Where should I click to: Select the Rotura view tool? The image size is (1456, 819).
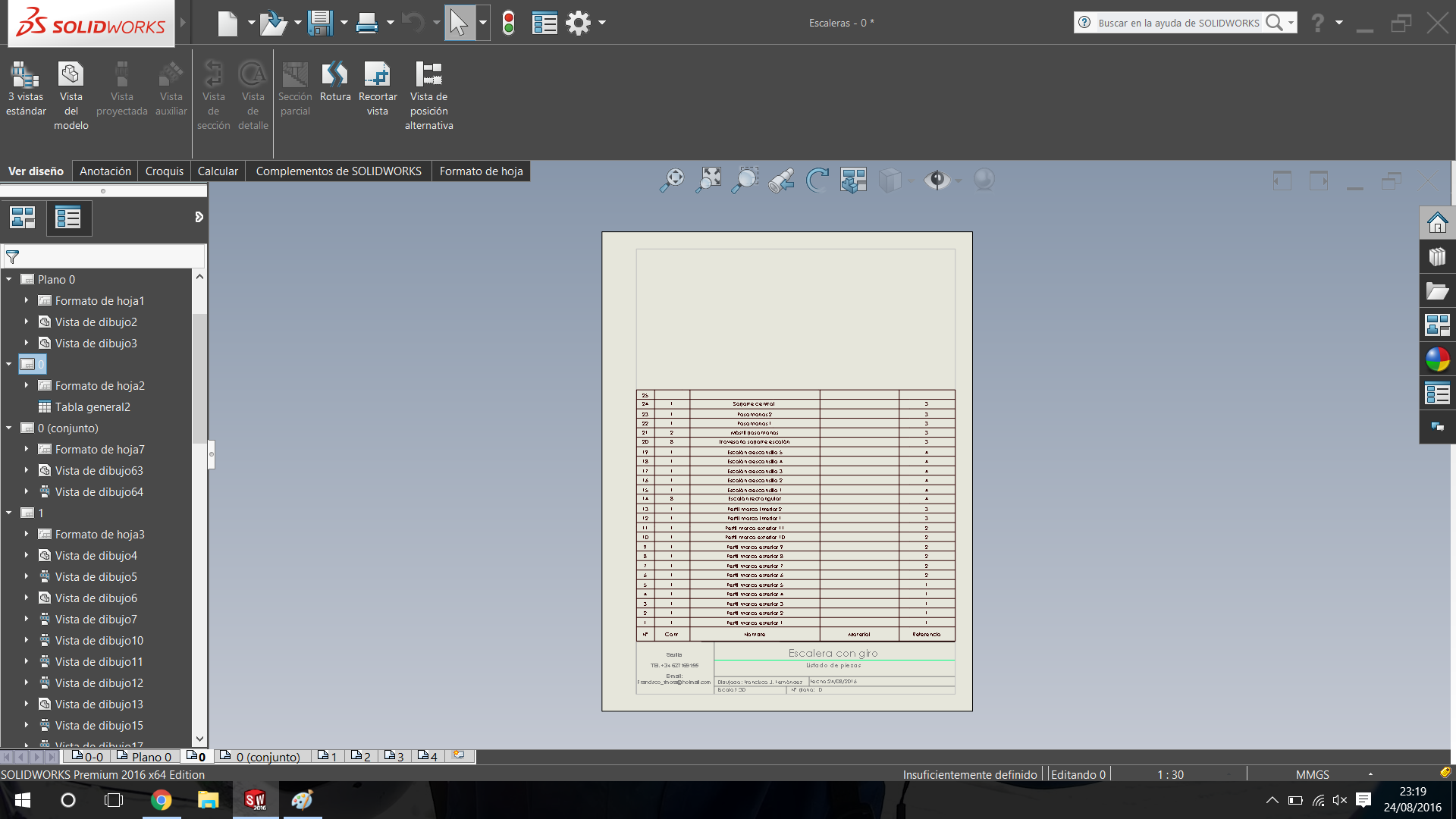tap(334, 82)
